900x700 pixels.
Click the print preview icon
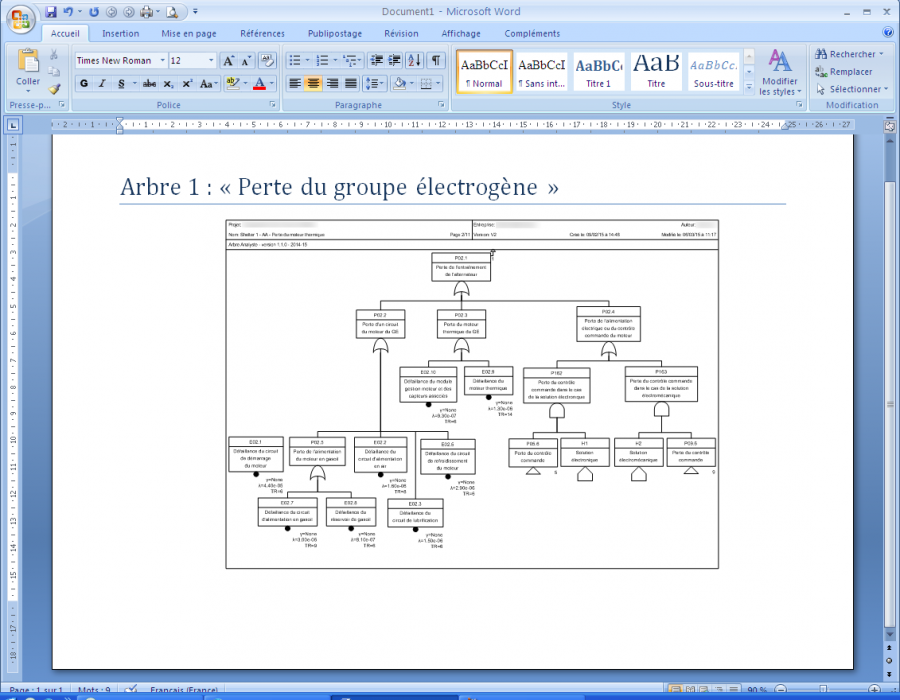[x=173, y=12]
